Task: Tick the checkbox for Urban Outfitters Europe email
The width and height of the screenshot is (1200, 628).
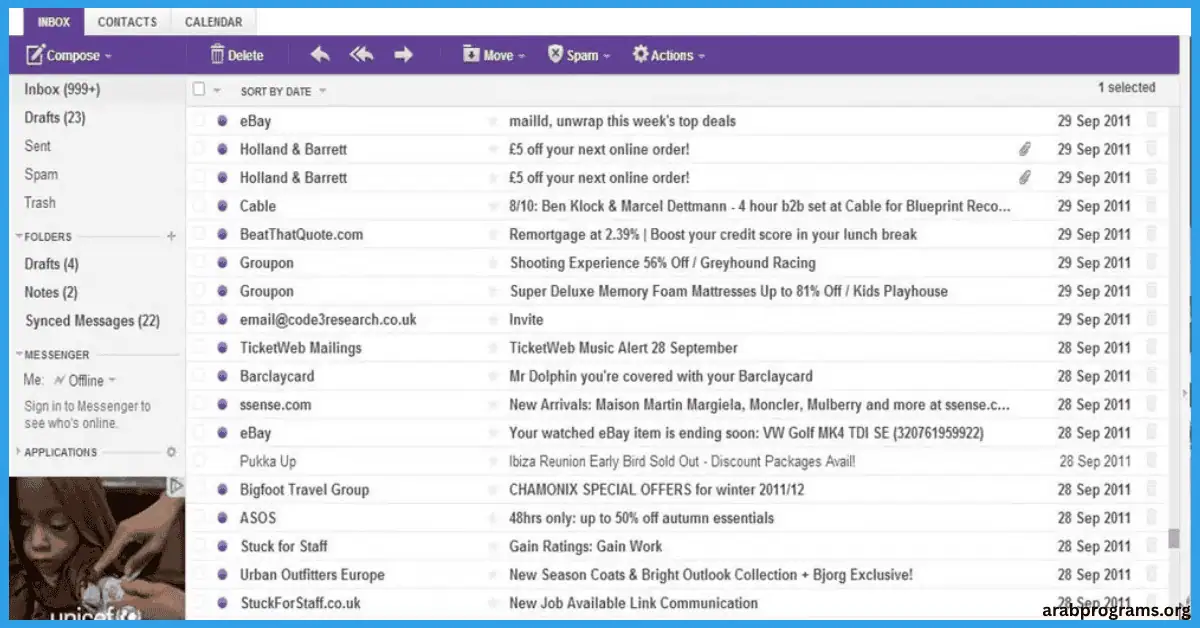Action: click(x=199, y=575)
